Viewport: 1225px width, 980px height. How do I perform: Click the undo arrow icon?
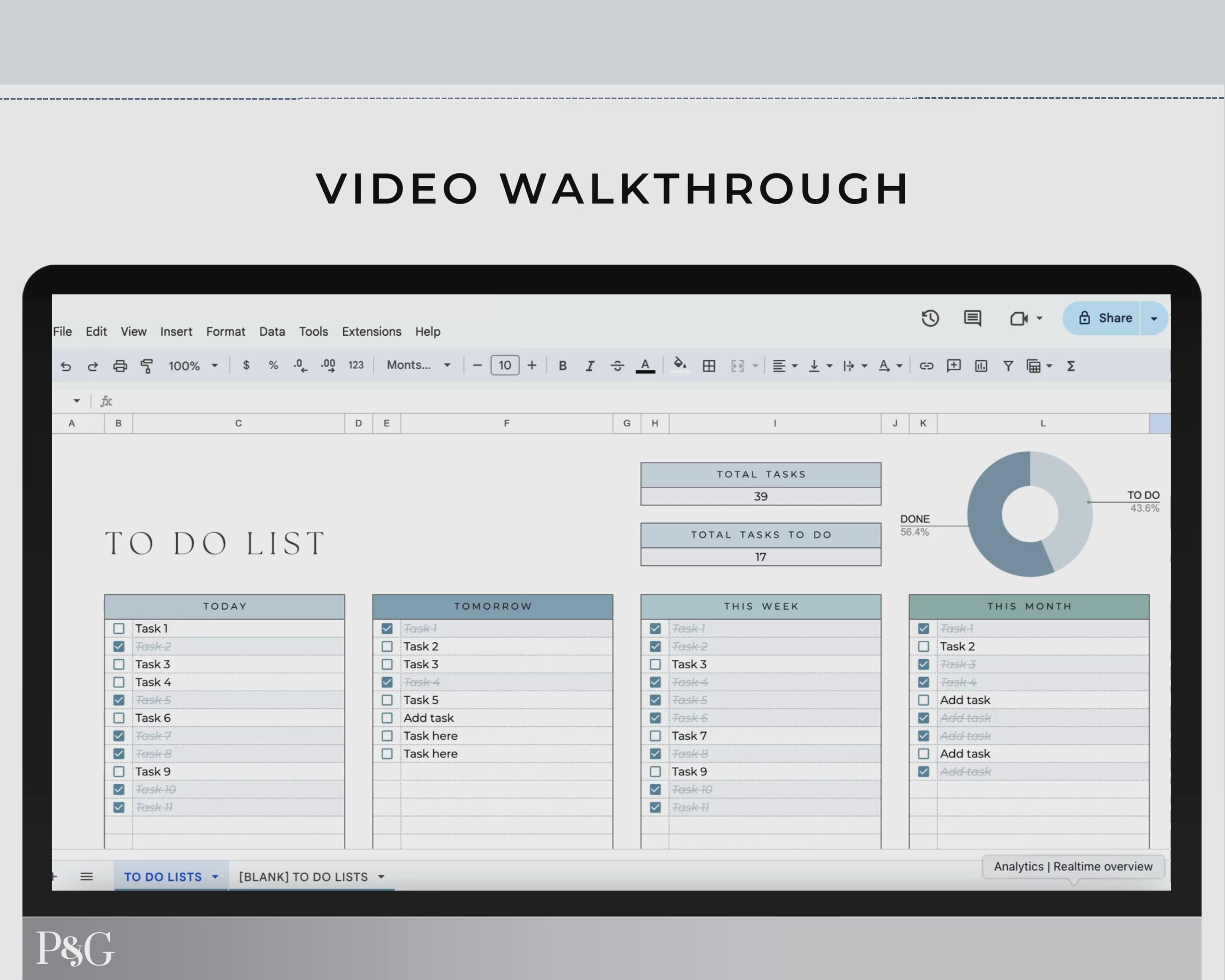coord(66,366)
